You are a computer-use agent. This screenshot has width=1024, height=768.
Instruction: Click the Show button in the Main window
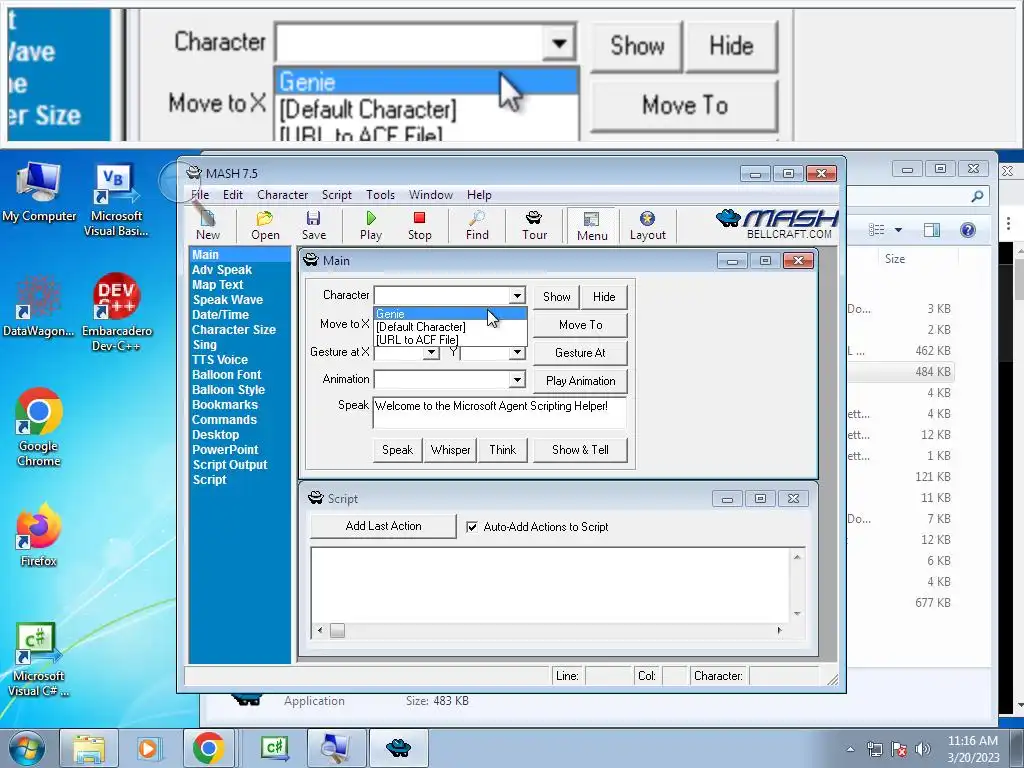click(x=556, y=296)
